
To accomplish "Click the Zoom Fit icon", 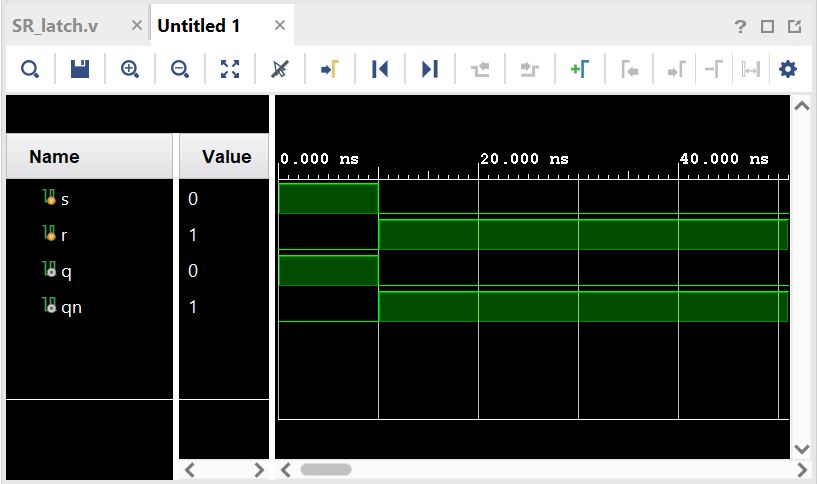I will click(230, 69).
